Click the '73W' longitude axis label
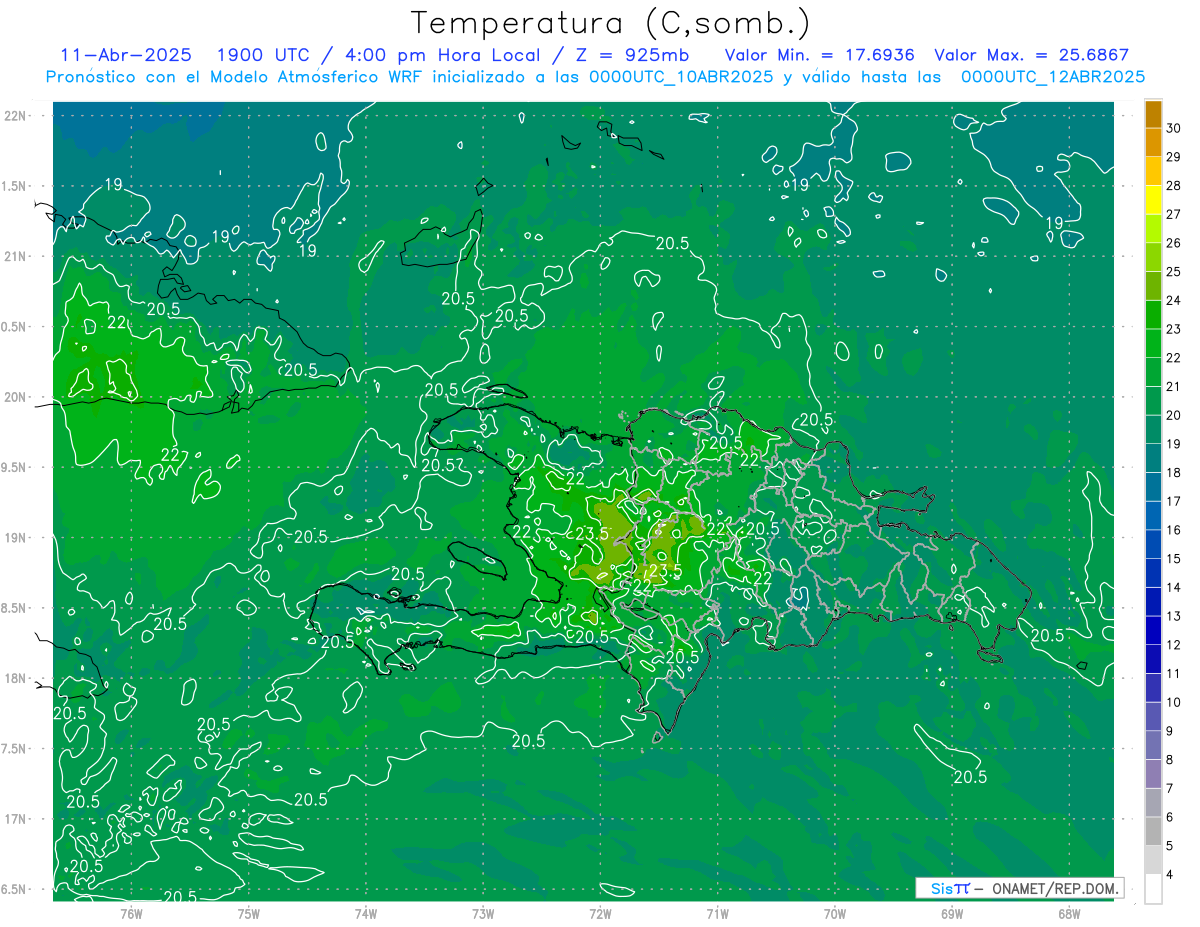1200x927 pixels. (x=483, y=913)
